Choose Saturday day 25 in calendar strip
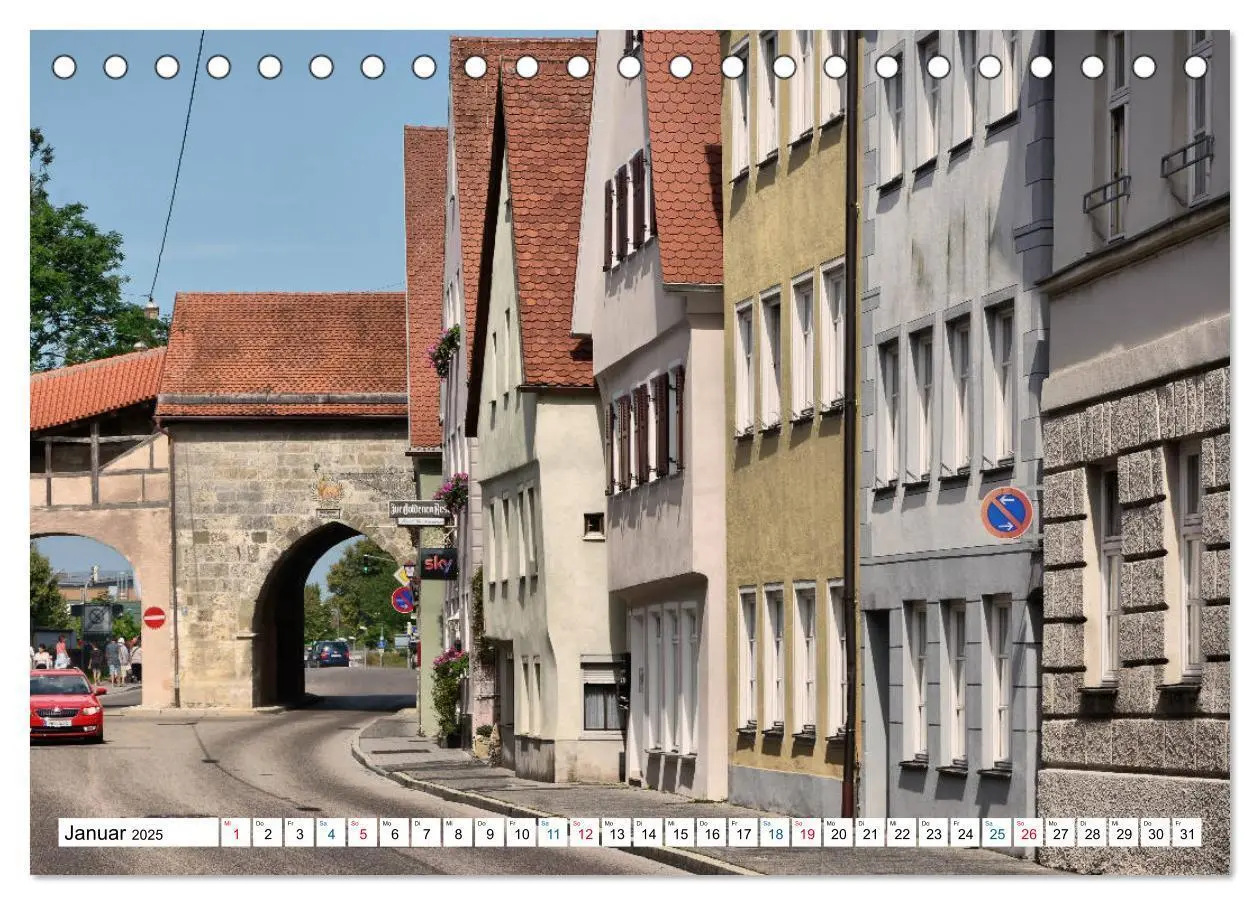 (997, 832)
